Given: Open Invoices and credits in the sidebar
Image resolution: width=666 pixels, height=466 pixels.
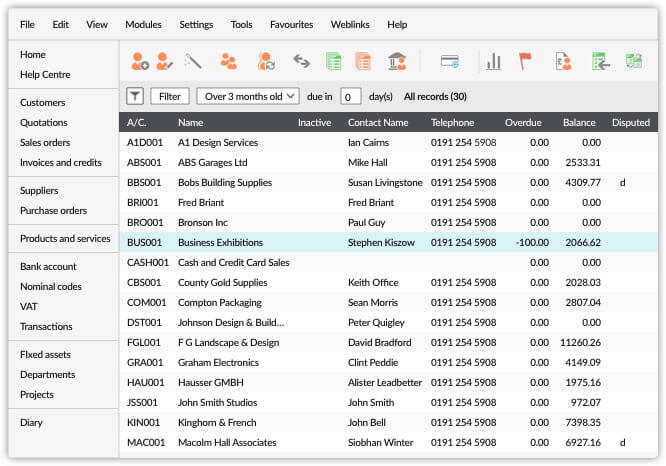Looking at the screenshot, I should tap(61, 162).
